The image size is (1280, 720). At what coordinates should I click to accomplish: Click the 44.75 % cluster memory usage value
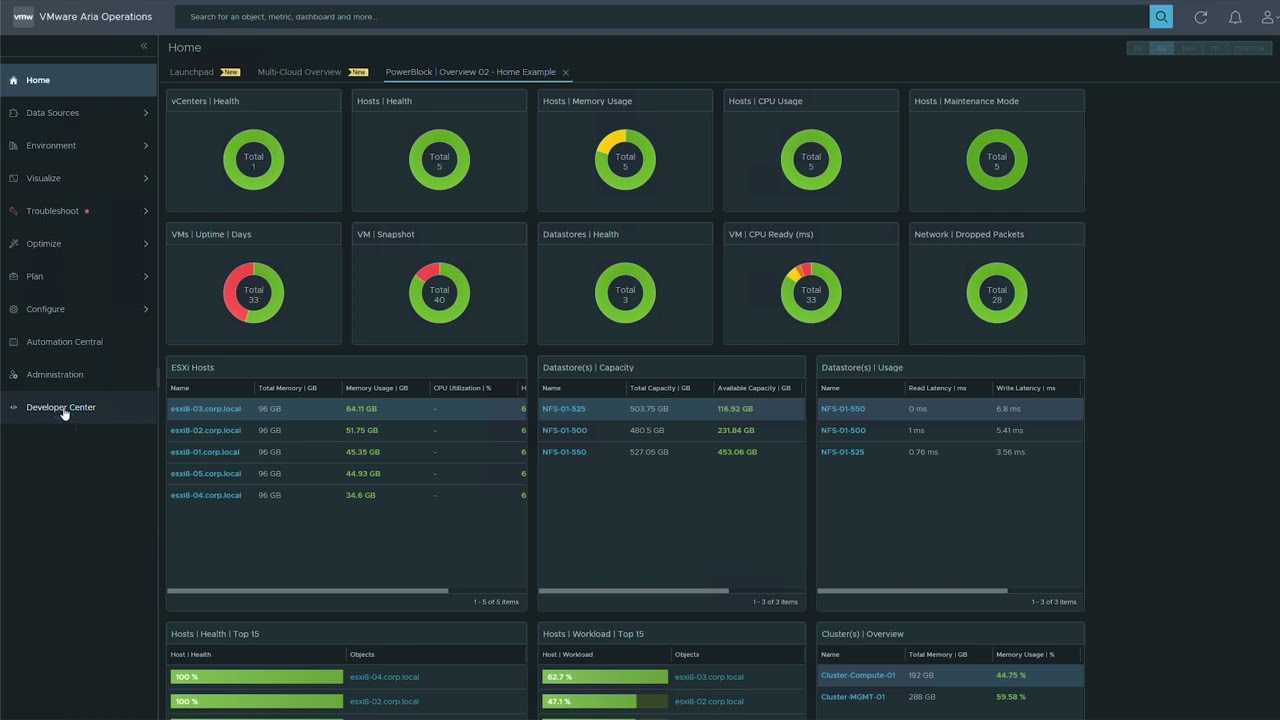pyautogui.click(x=1011, y=675)
